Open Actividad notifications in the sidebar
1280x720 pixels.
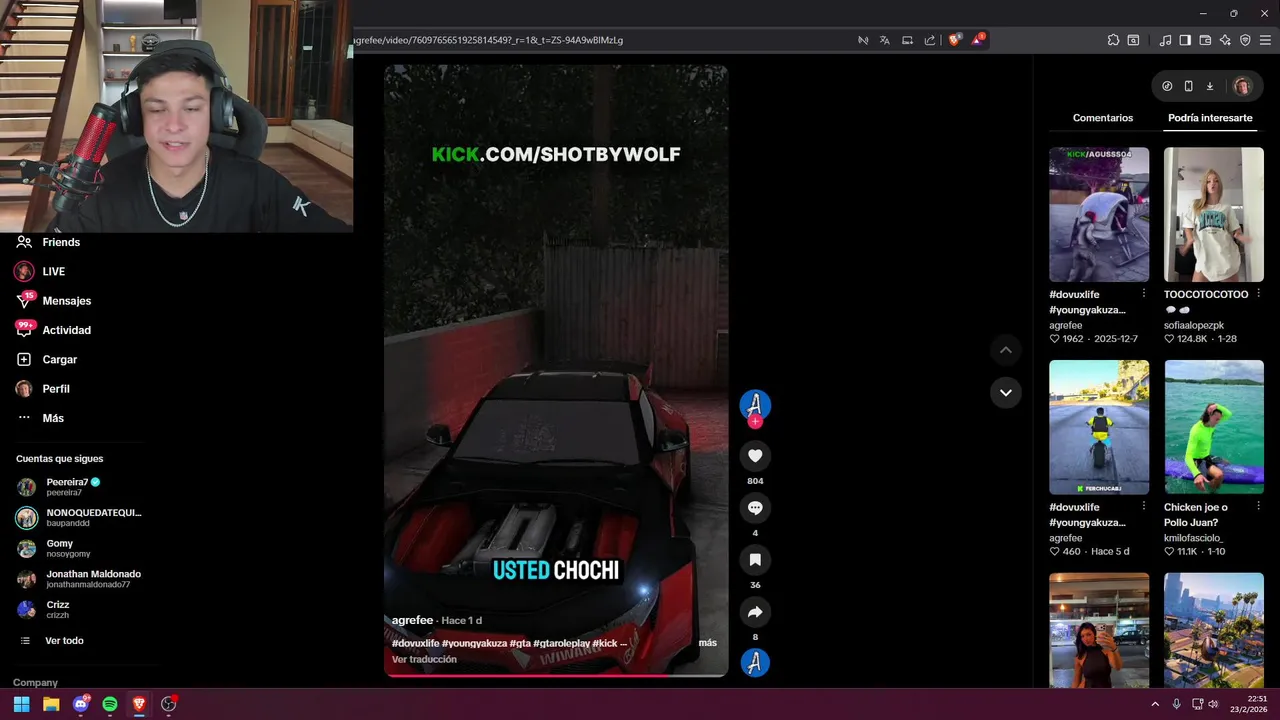pos(66,330)
